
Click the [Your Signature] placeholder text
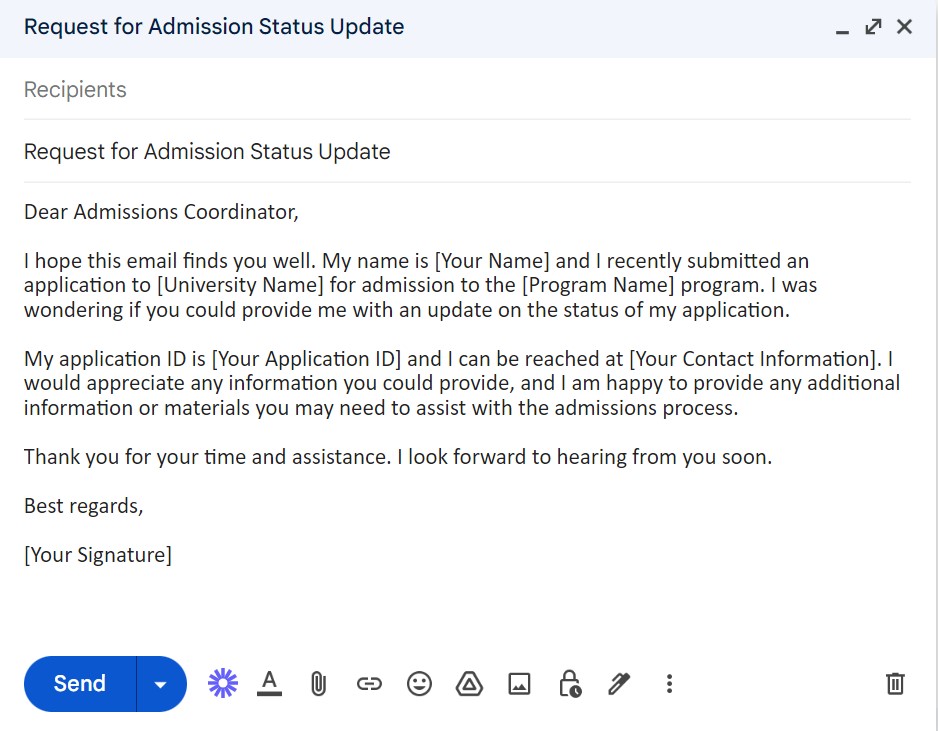click(98, 555)
